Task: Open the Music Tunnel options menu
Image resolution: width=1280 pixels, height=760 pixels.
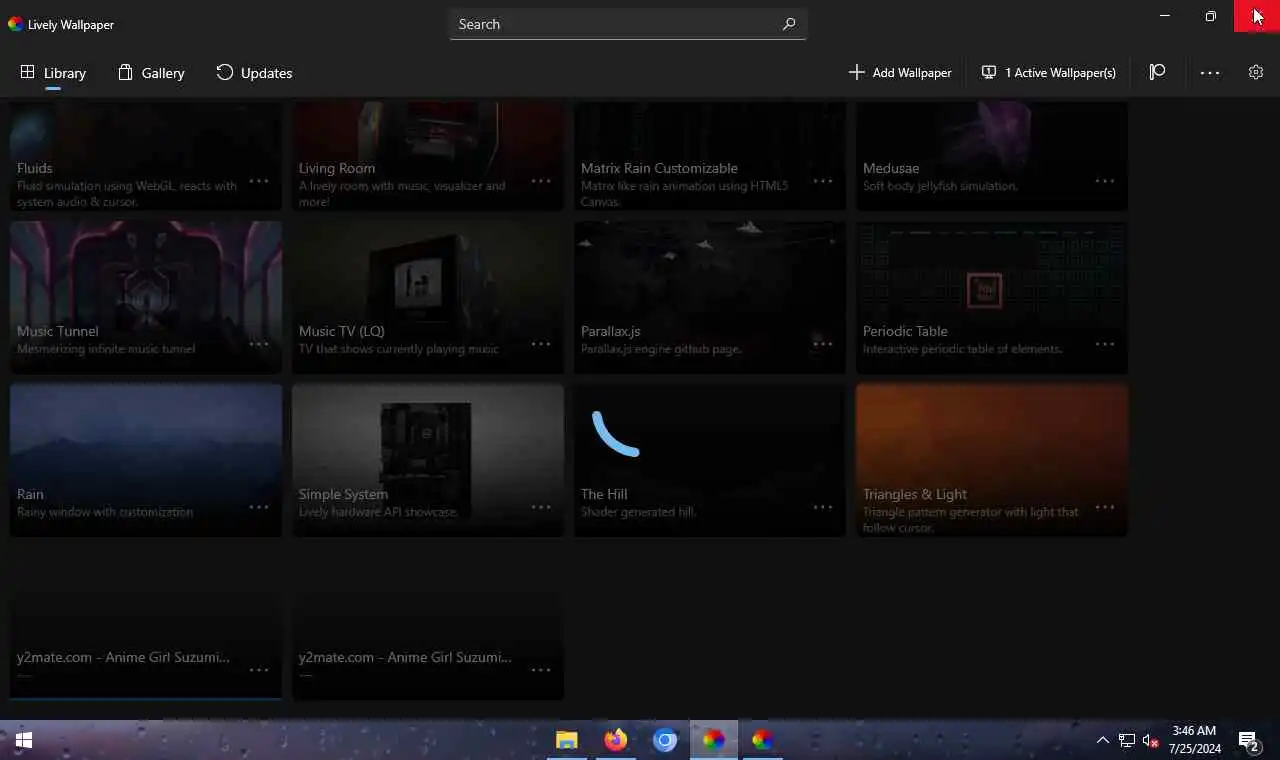Action: click(x=259, y=344)
